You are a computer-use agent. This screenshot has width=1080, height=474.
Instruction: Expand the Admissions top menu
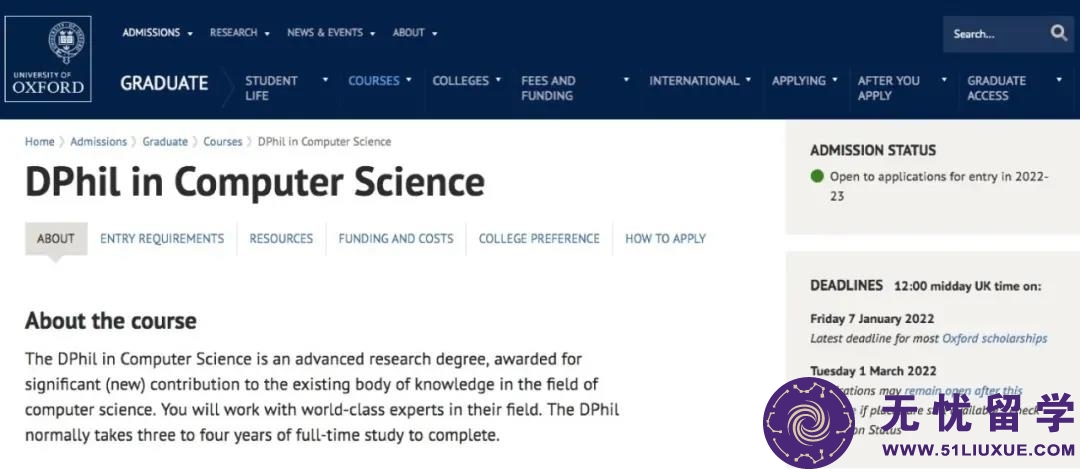[158, 32]
